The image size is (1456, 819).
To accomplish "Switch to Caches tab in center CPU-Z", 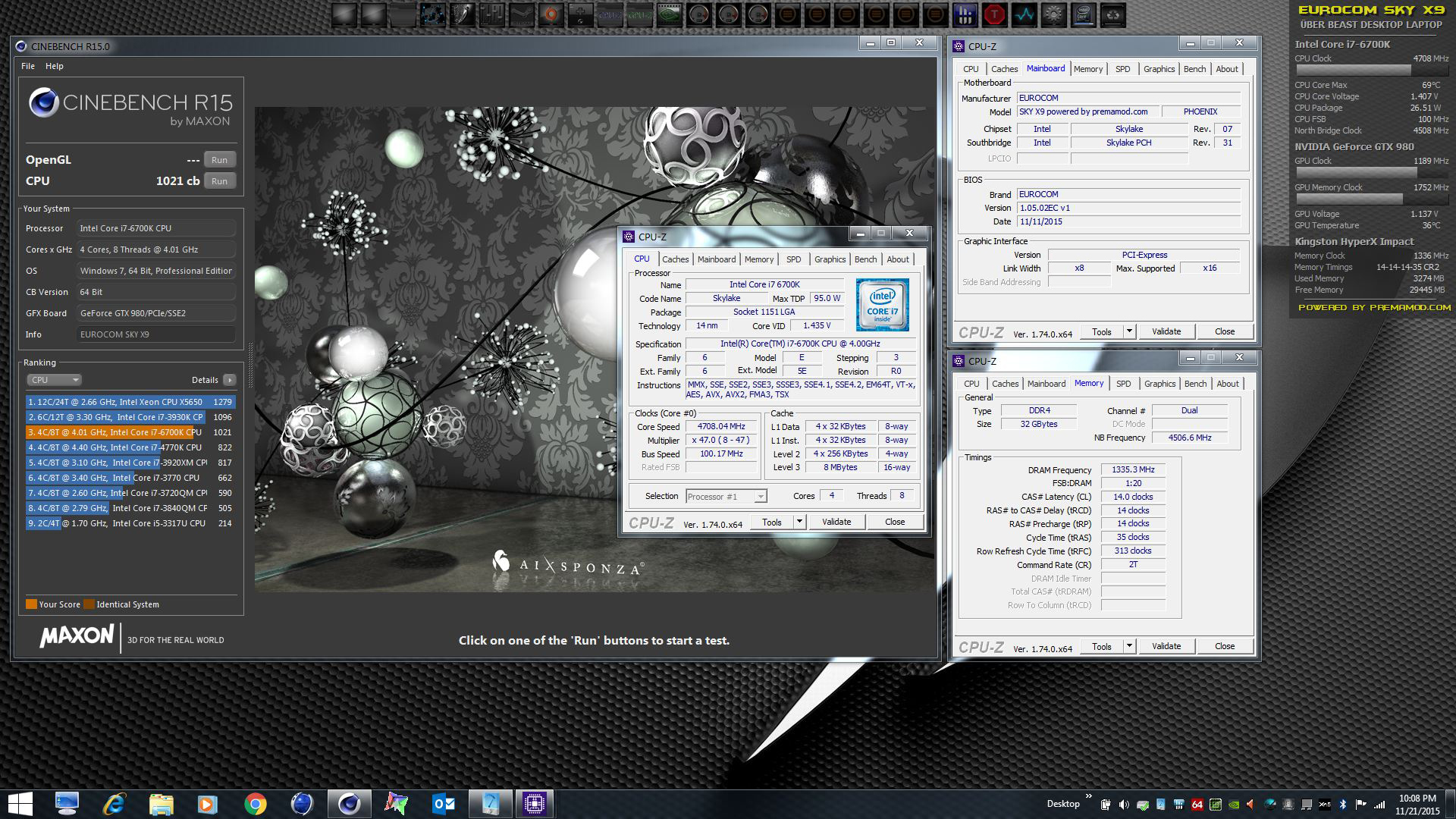I will pos(675,259).
